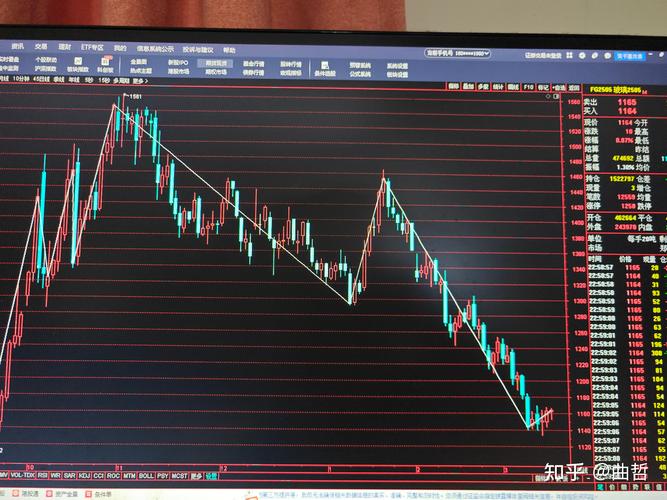The width and height of the screenshot is (667, 500).
Task: Toggle the MACD indicator tab
Action: pos(4,475)
